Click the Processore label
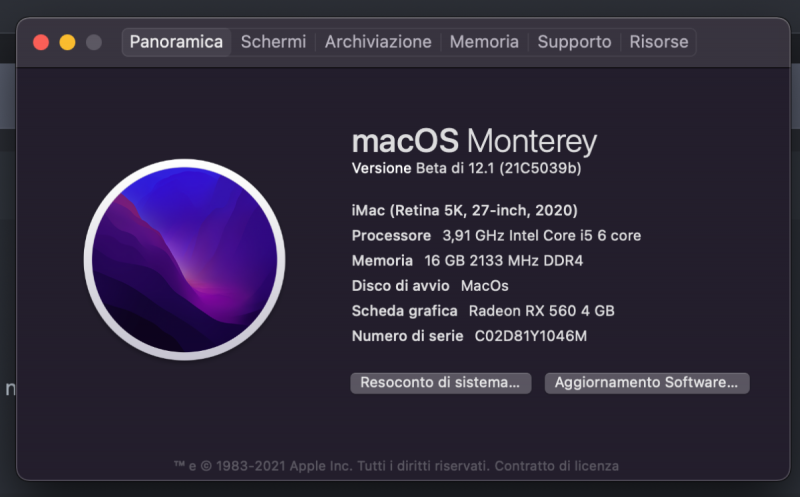800x497 pixels. (x=391, y=236)
